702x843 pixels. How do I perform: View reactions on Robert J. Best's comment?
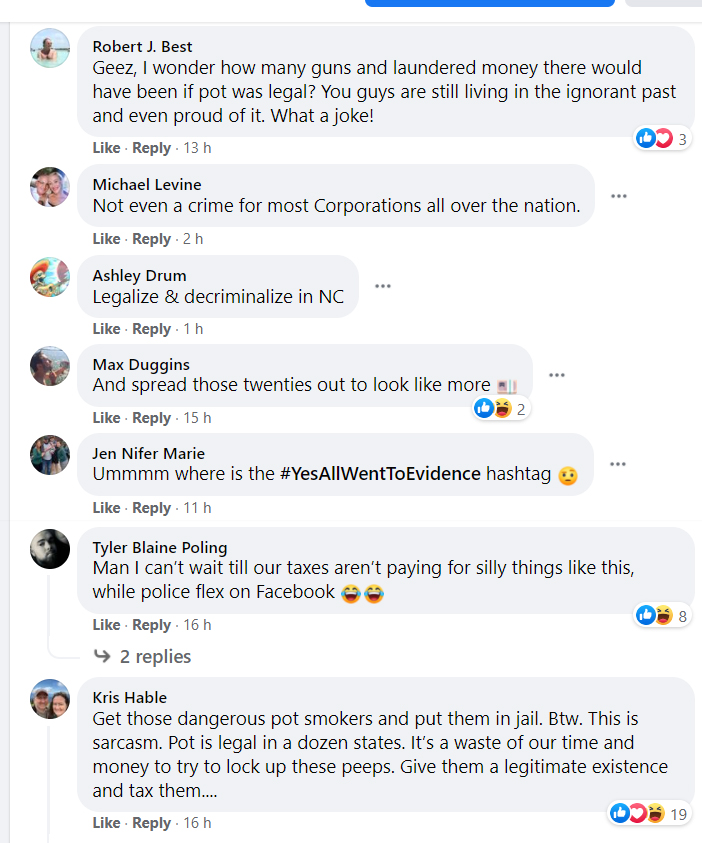point(662,139)
